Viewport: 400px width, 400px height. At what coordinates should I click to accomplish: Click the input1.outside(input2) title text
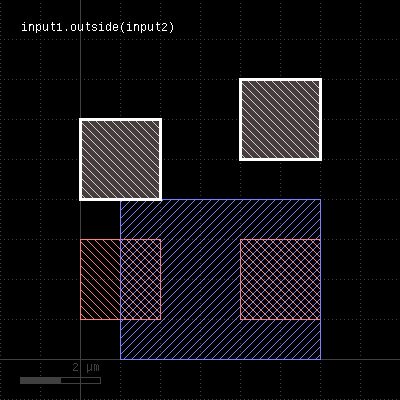click(x=98, y=27)
